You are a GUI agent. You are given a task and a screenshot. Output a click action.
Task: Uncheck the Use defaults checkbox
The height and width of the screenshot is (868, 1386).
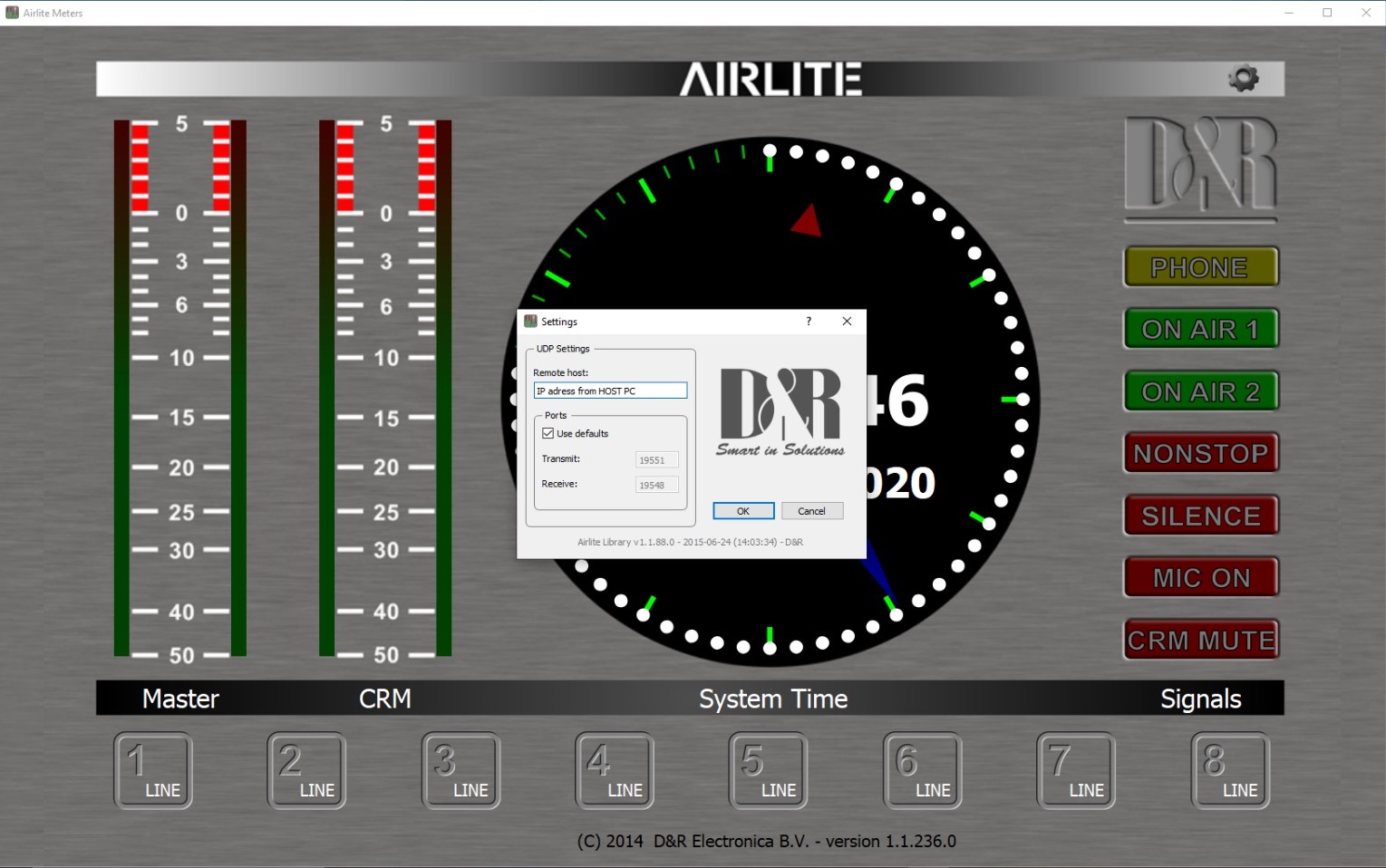pos(548,434)
